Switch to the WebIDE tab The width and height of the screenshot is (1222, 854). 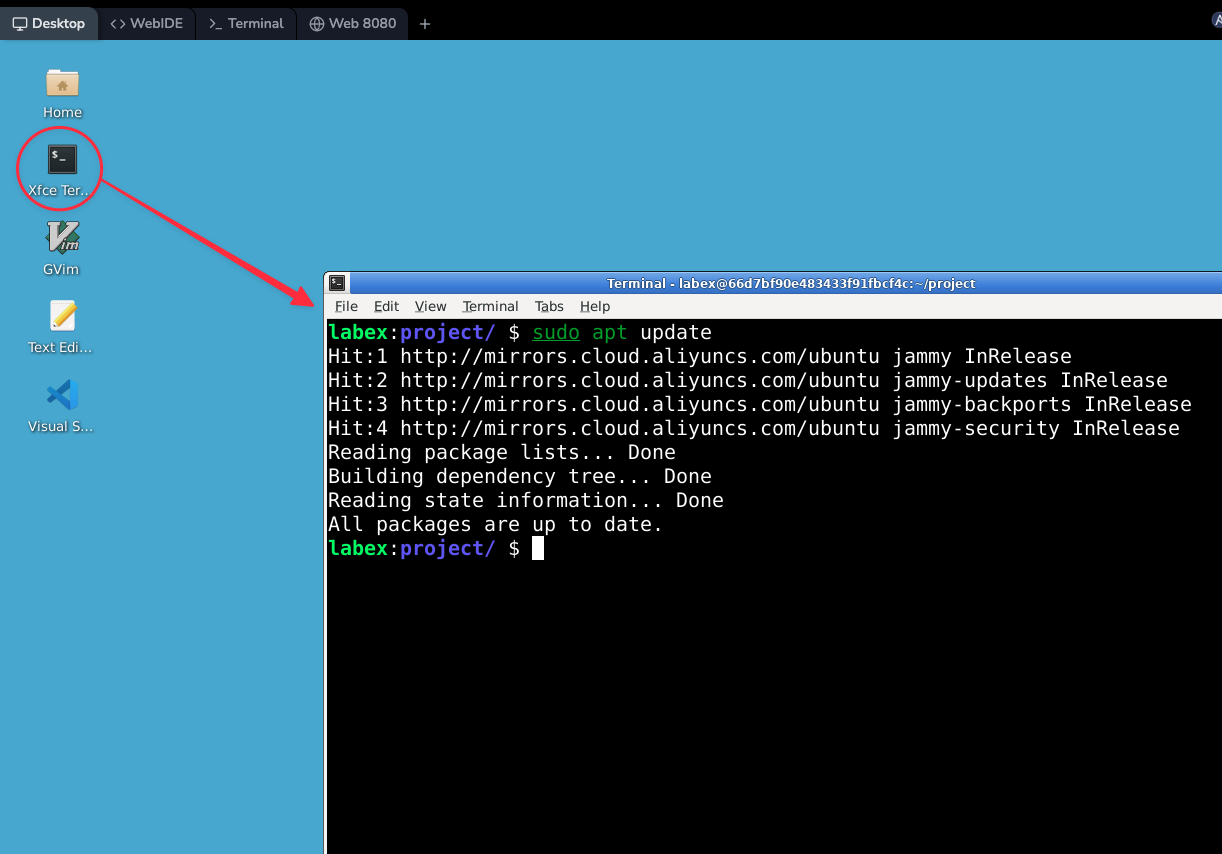pyautogui.click(x=146, y=23)
